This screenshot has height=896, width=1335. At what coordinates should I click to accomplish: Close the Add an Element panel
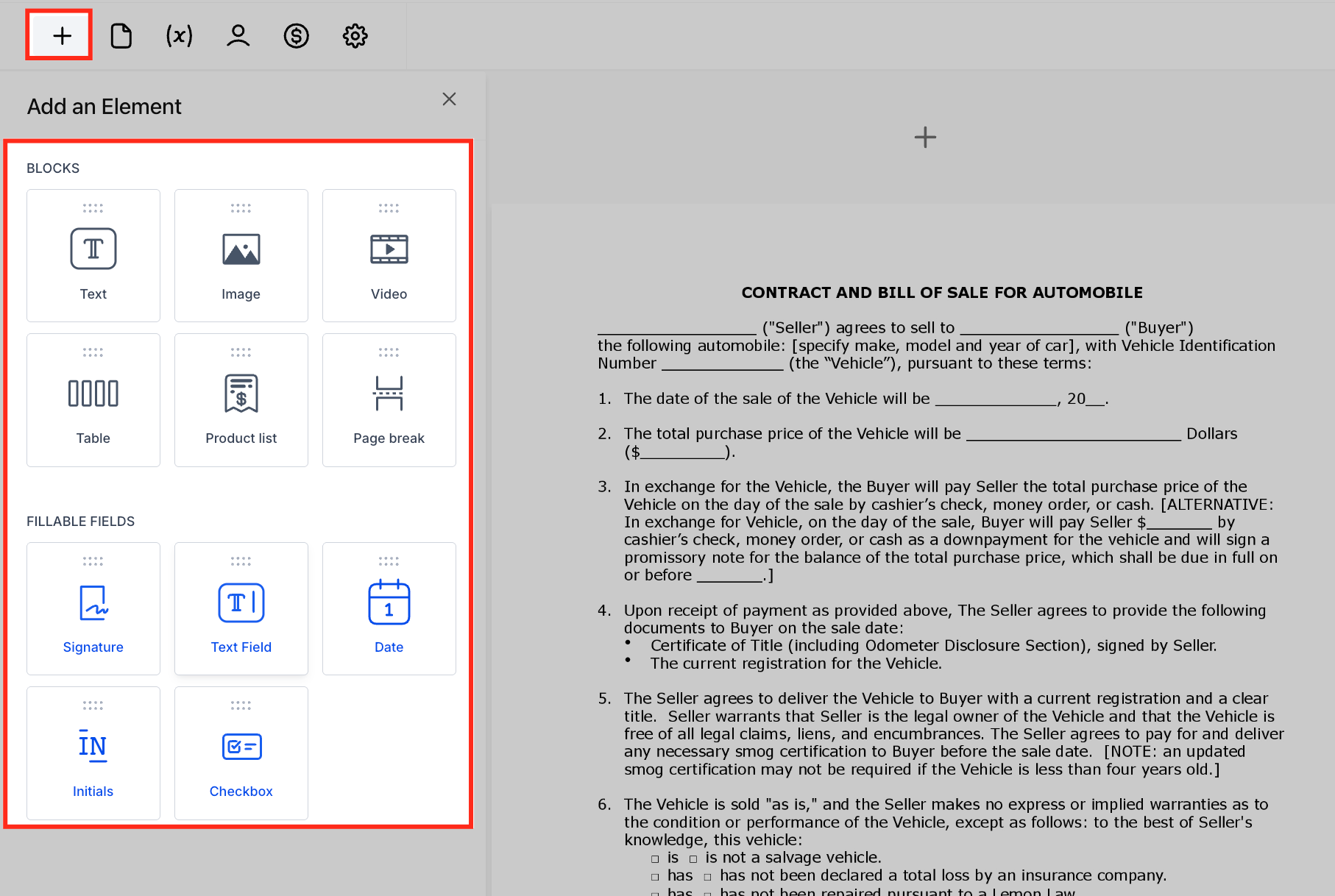point(449,99)
